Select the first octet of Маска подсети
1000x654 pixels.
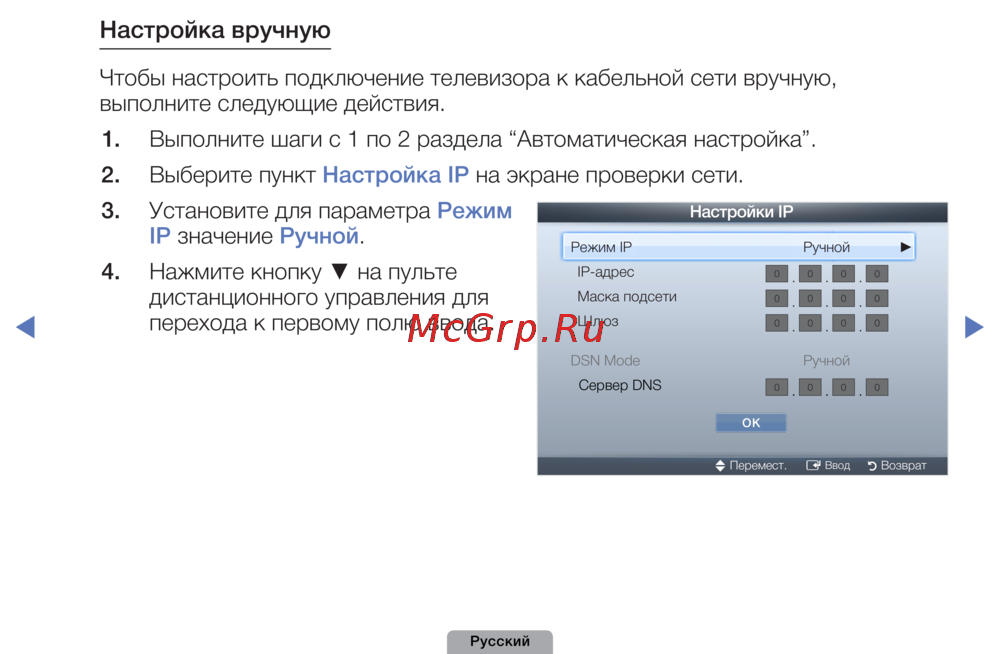[x=777, y=298]
